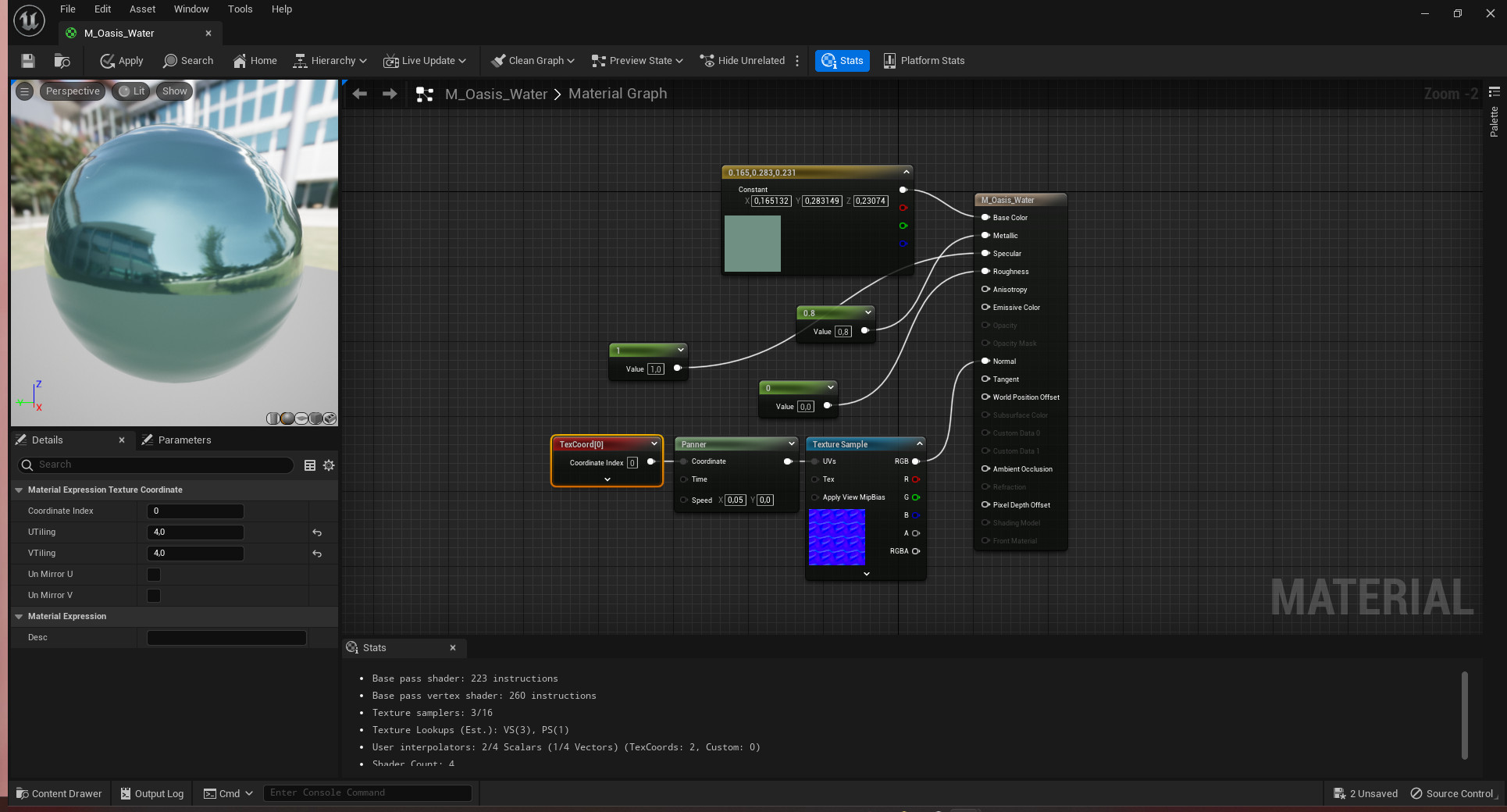Close the Details panel tab
Screen dimensions: 1507x812
122,440
